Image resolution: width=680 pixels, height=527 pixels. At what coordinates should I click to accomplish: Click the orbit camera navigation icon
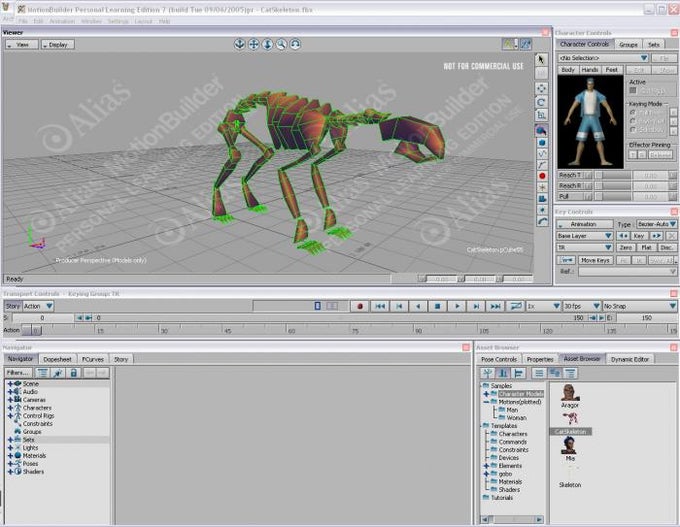[x=240, y=44]
